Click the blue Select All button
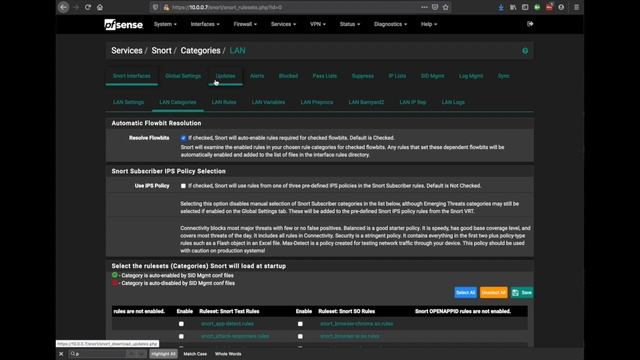 pos(466,293)
